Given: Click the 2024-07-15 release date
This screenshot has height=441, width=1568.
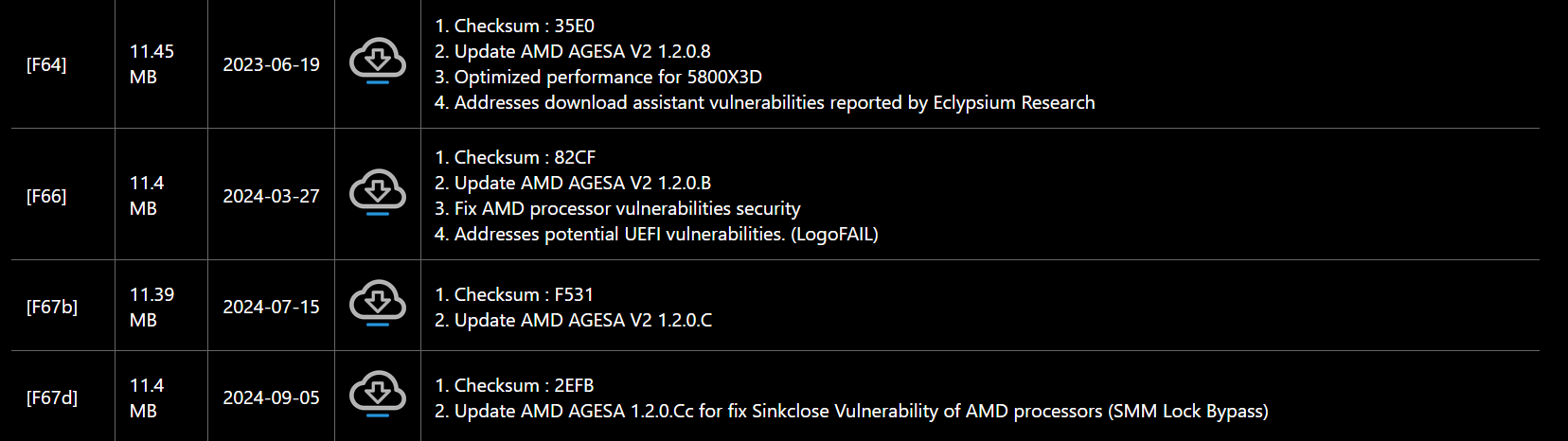Looking at the screenshot, I should (x=271, y=307).
